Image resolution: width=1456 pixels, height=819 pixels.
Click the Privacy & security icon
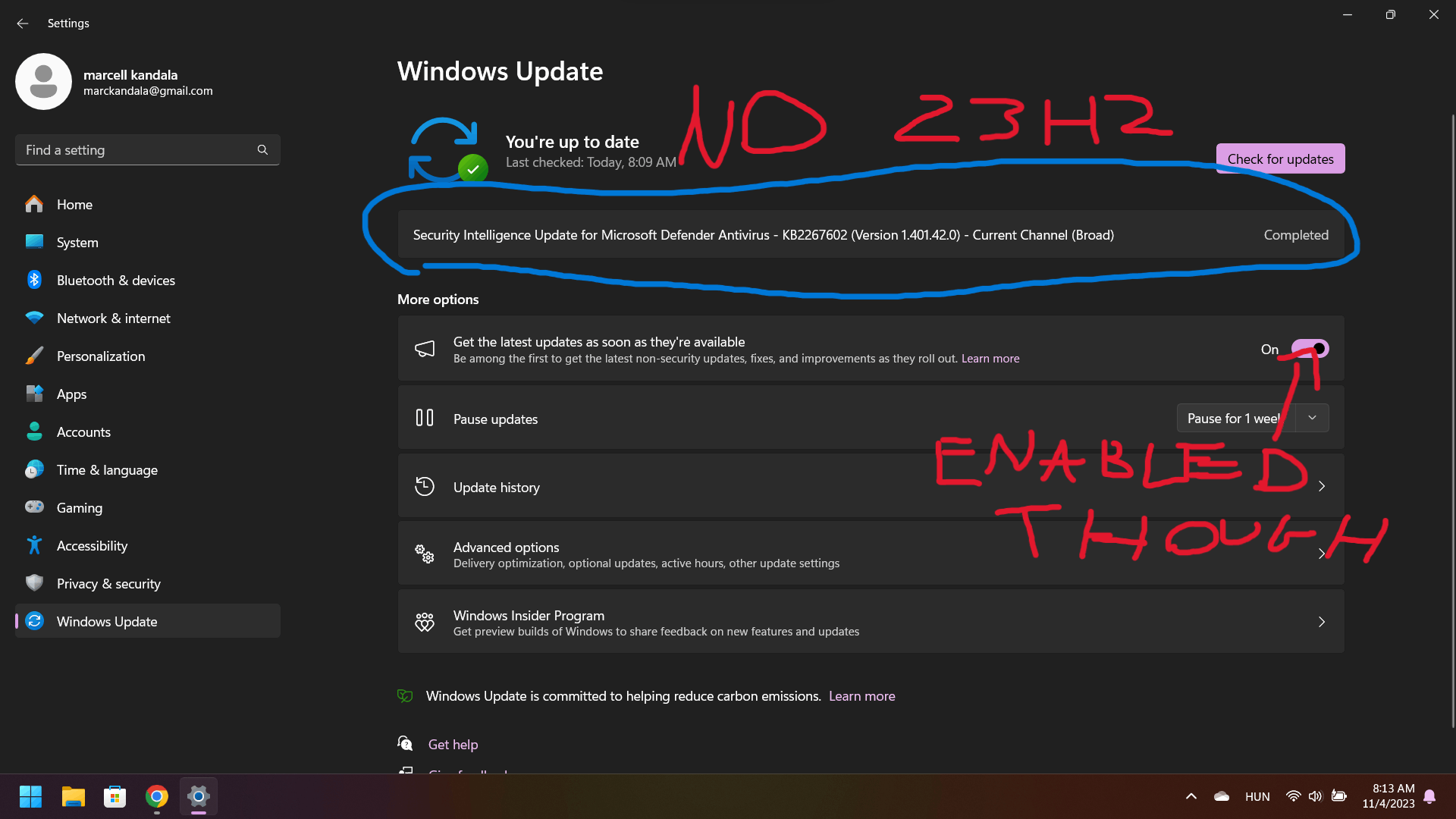34,583
